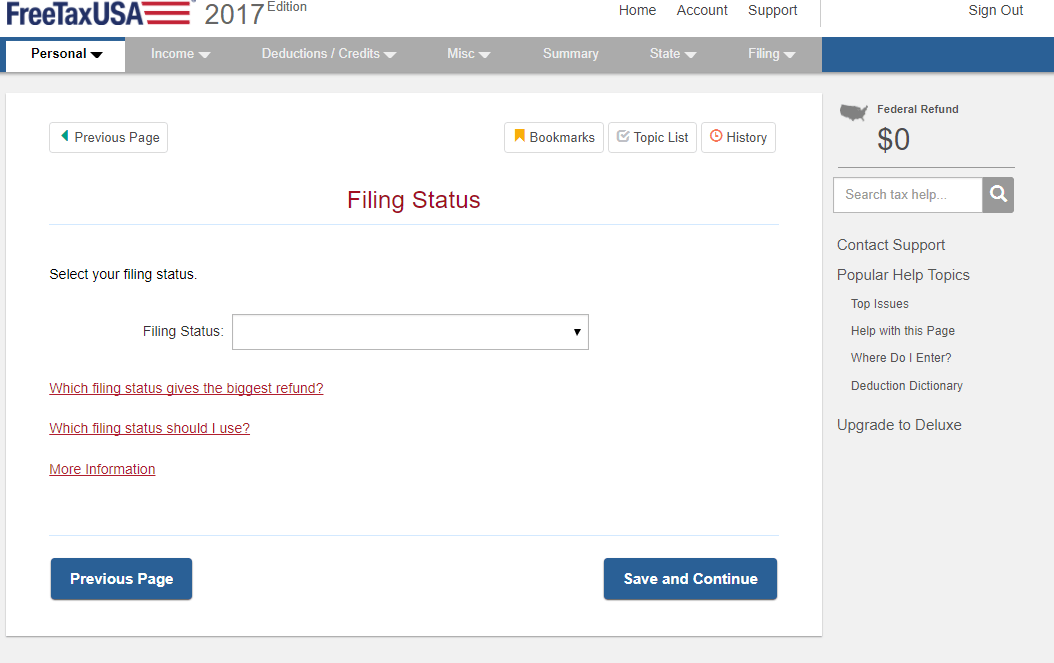Open the State menu tab

click(x=672, y=54)
